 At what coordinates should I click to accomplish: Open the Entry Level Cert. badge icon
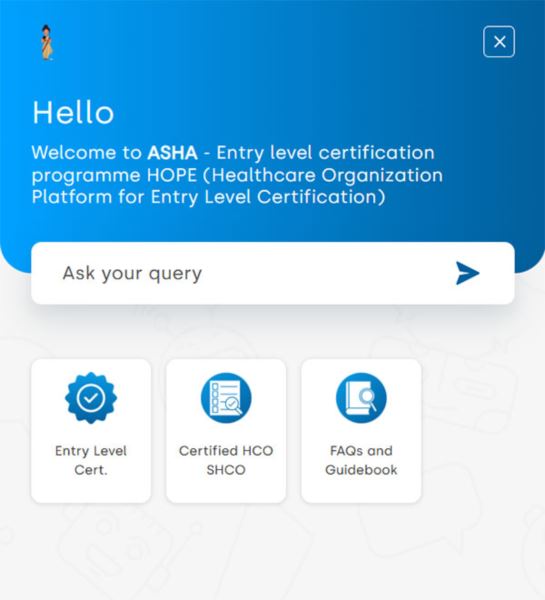(91, 398)
